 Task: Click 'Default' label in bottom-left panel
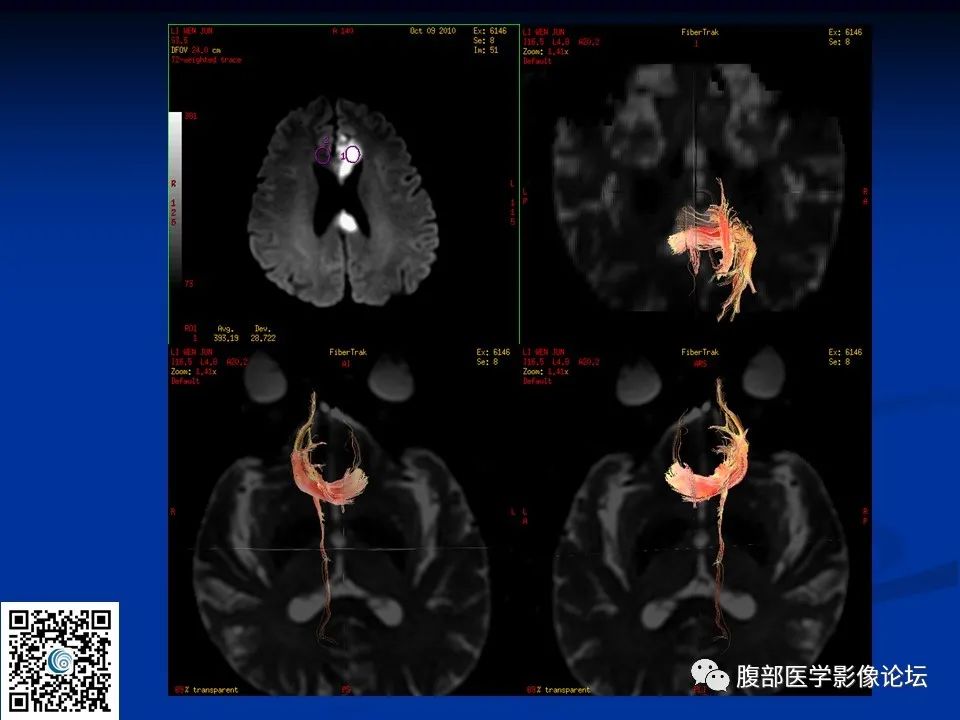pos(185,381)
